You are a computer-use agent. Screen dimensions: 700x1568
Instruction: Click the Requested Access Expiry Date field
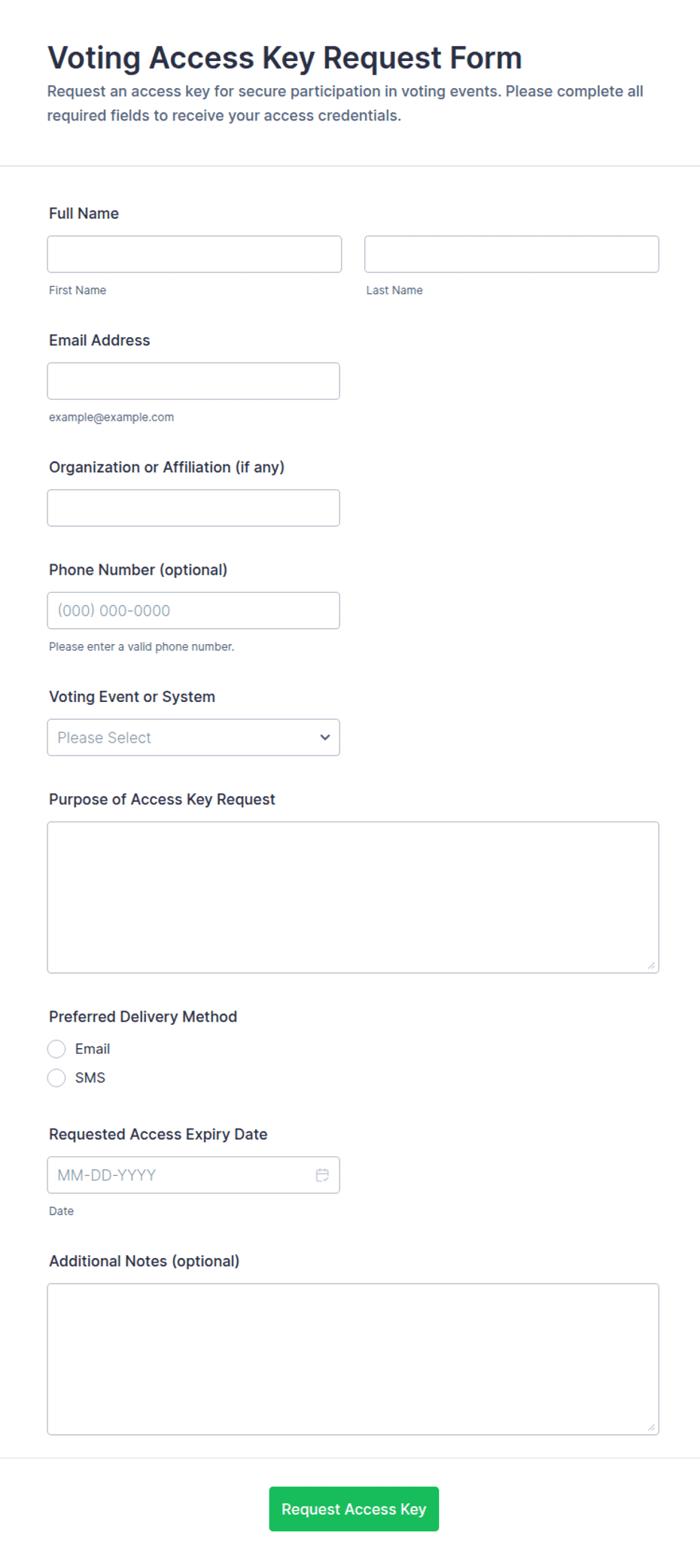193,1174
